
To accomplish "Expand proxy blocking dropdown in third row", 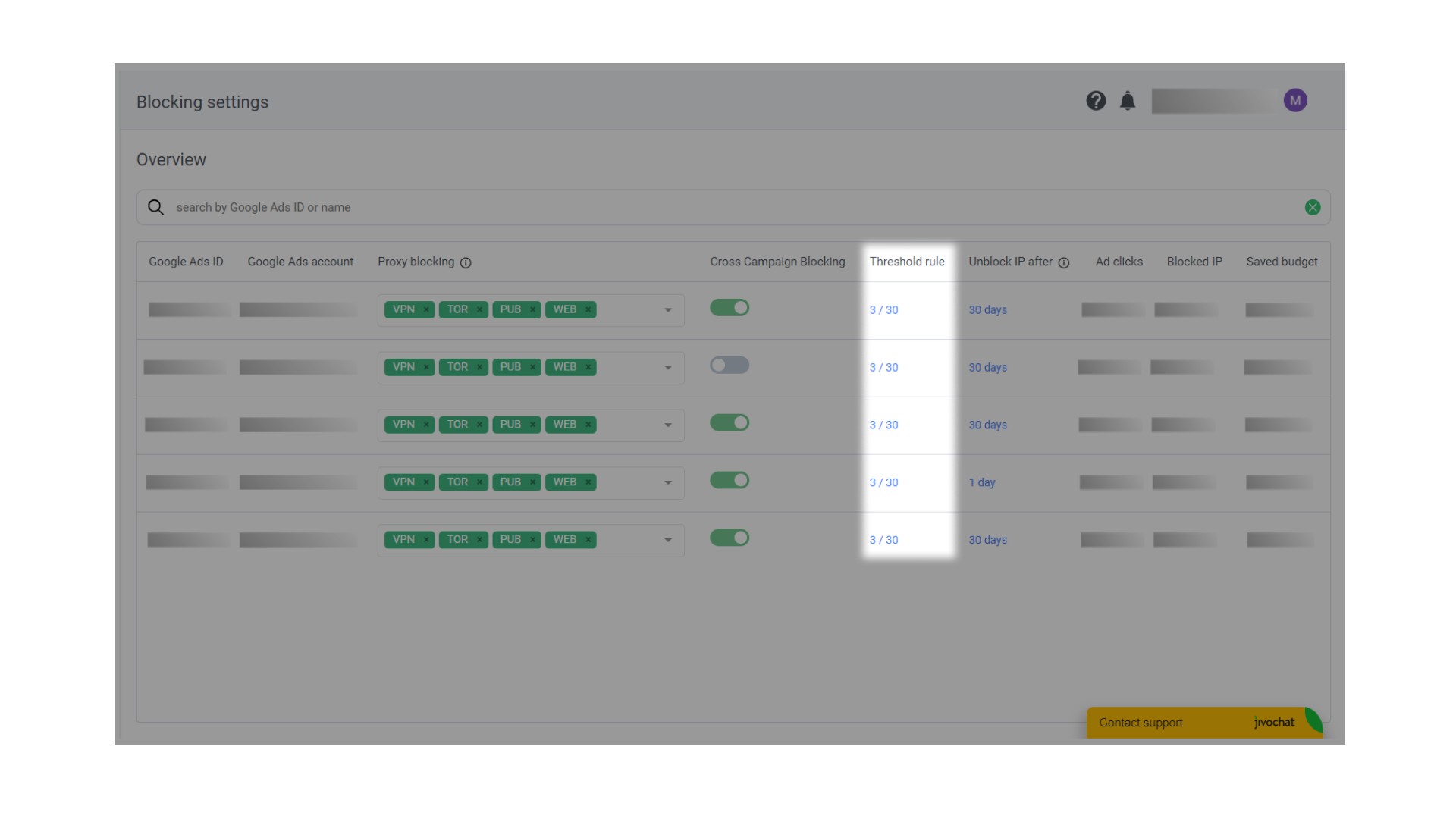I will [668, 425].
